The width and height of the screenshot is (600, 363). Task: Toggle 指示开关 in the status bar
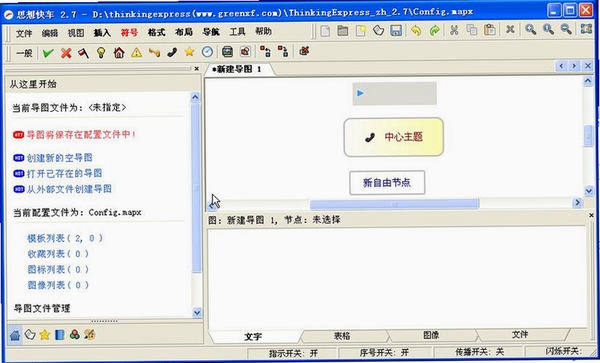tap(293, 353)
